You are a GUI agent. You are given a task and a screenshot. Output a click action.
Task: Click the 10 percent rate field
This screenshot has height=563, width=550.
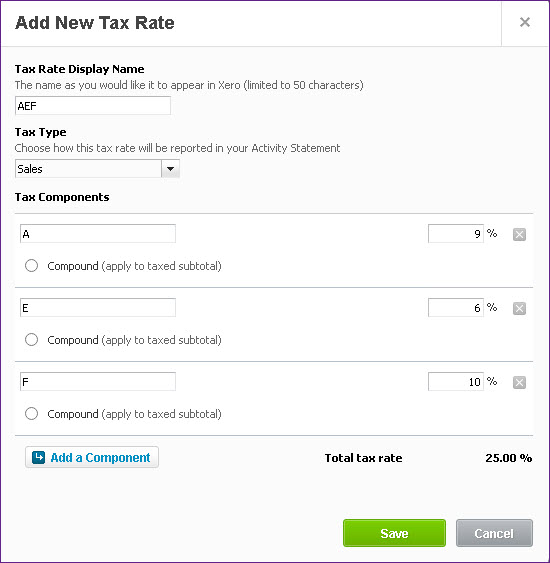click(x=456, y=382)
